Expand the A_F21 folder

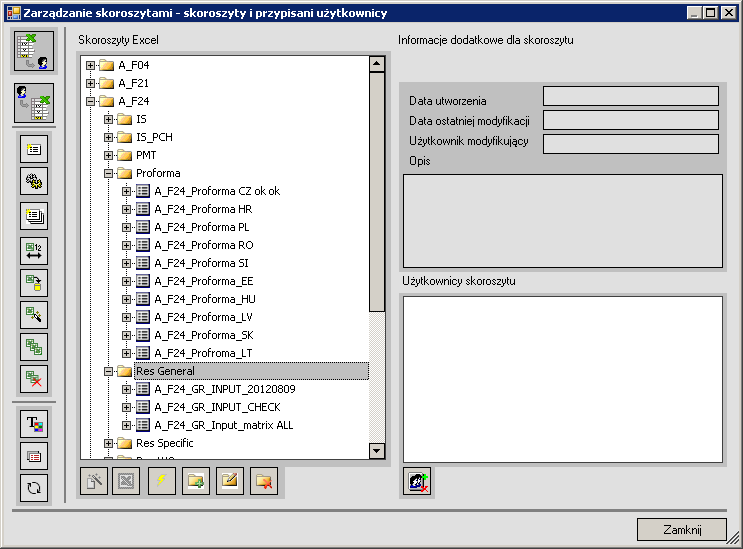(x=91, y=83)
